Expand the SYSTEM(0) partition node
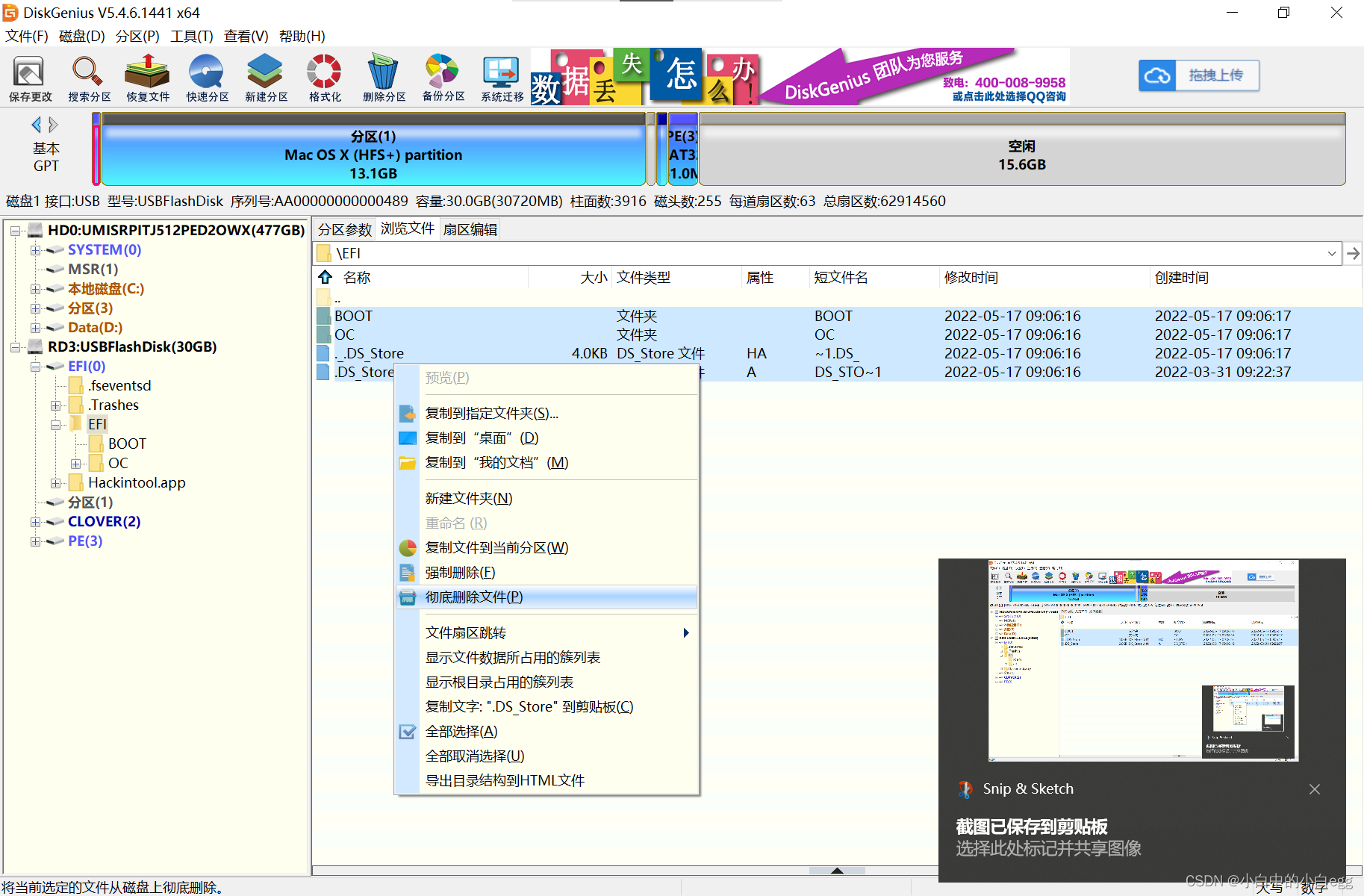Viewport: 1364px width, 896px height. [x=35, y=250]
